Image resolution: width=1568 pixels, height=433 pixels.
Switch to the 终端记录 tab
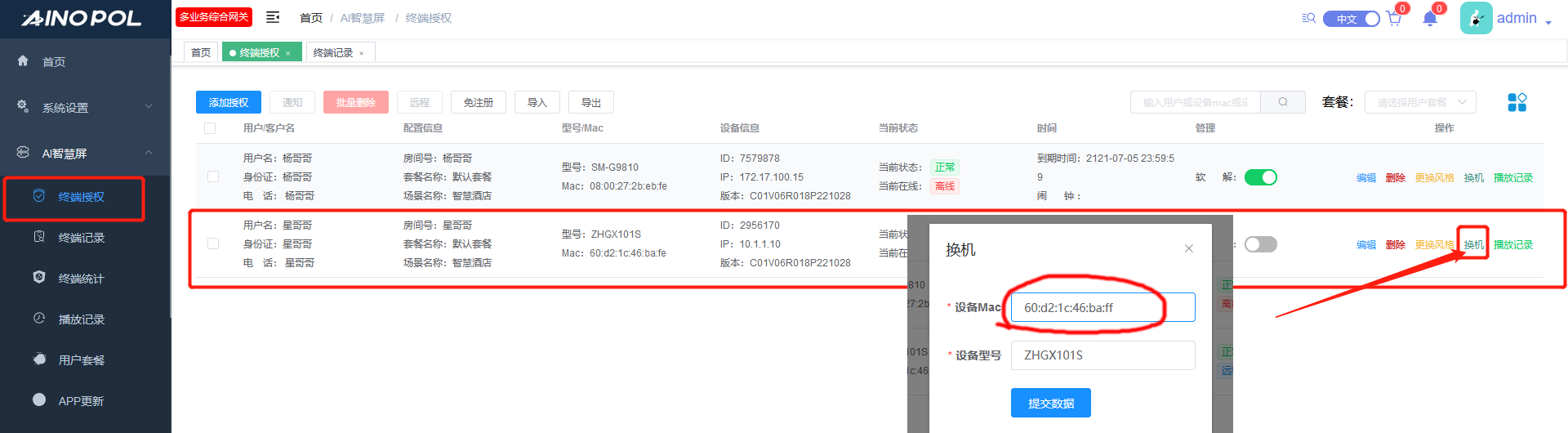coord(333,53)
